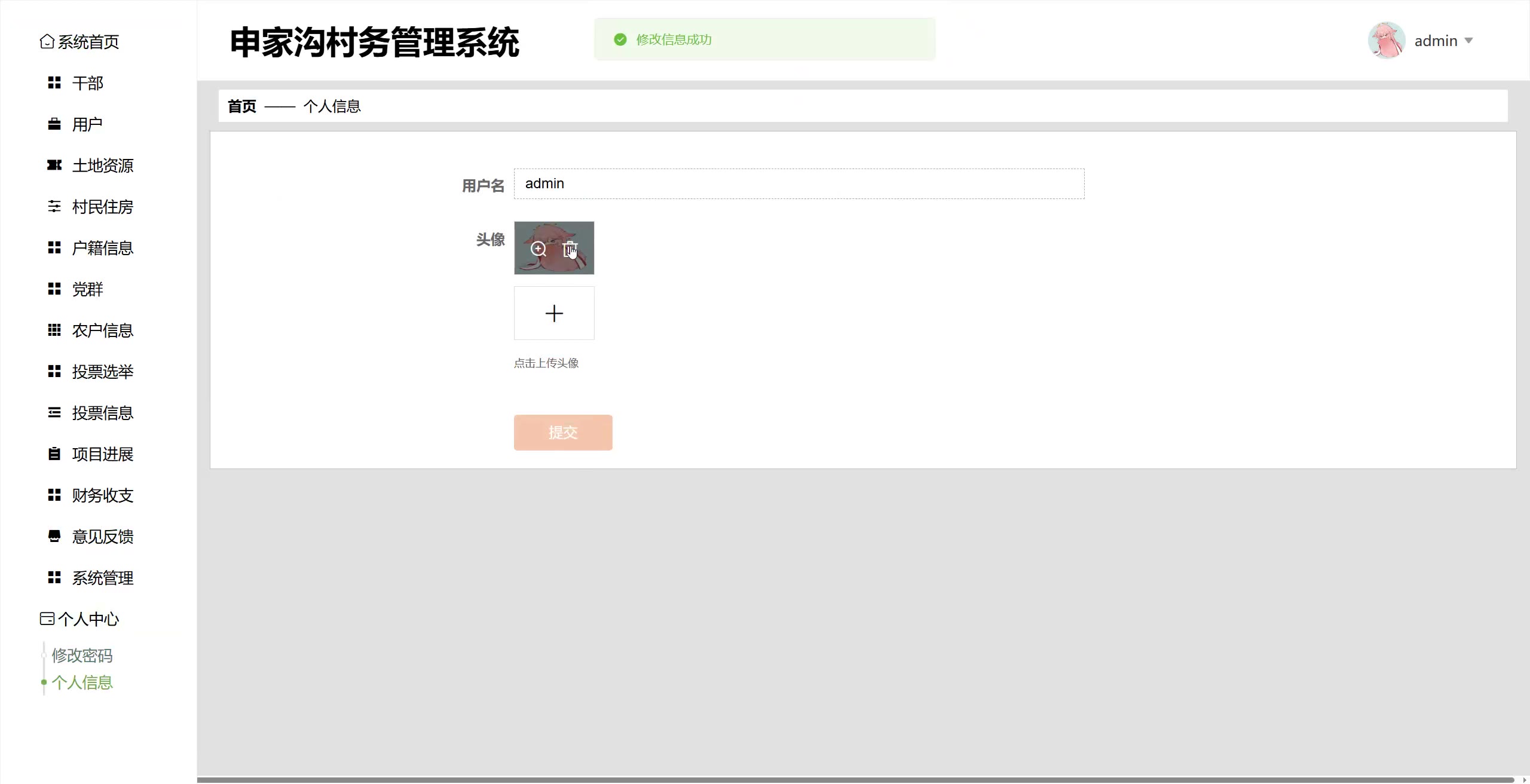
Task: Open the 投票选举 menu item
Action: coord(102,372)
